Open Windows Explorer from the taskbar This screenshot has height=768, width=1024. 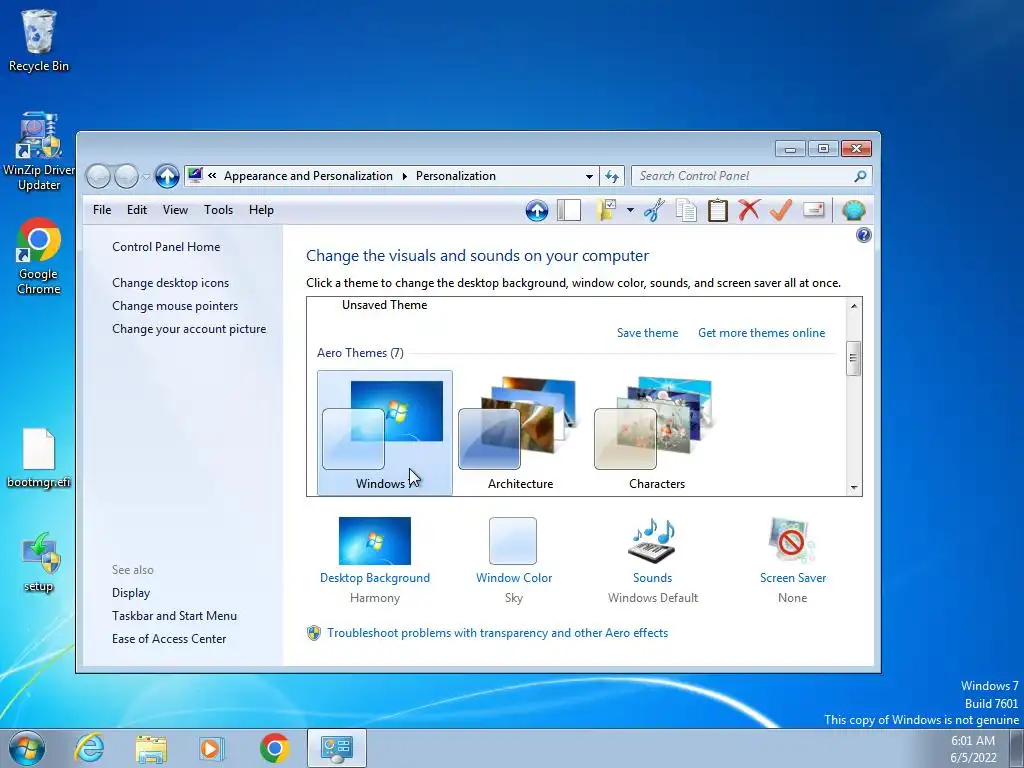pos(151,748)
